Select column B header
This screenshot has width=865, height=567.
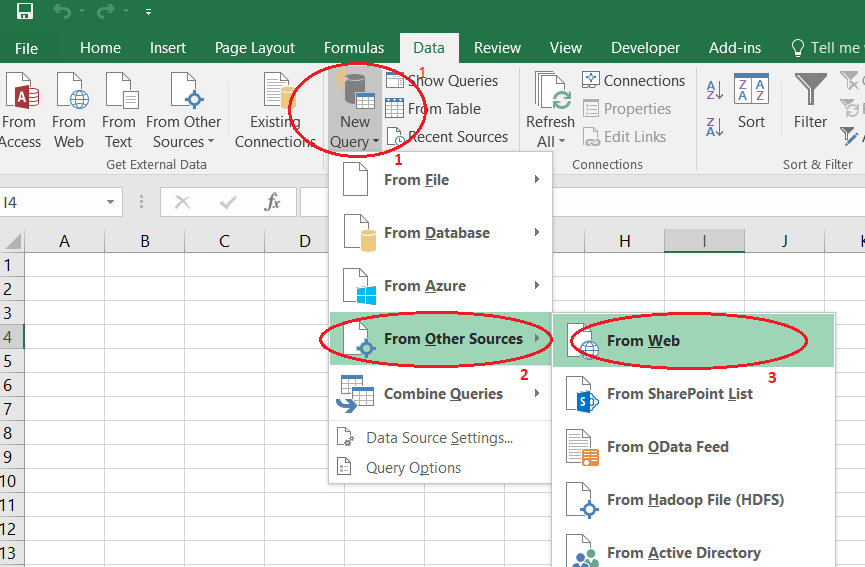pyautogui.click(x=145, y=241)
